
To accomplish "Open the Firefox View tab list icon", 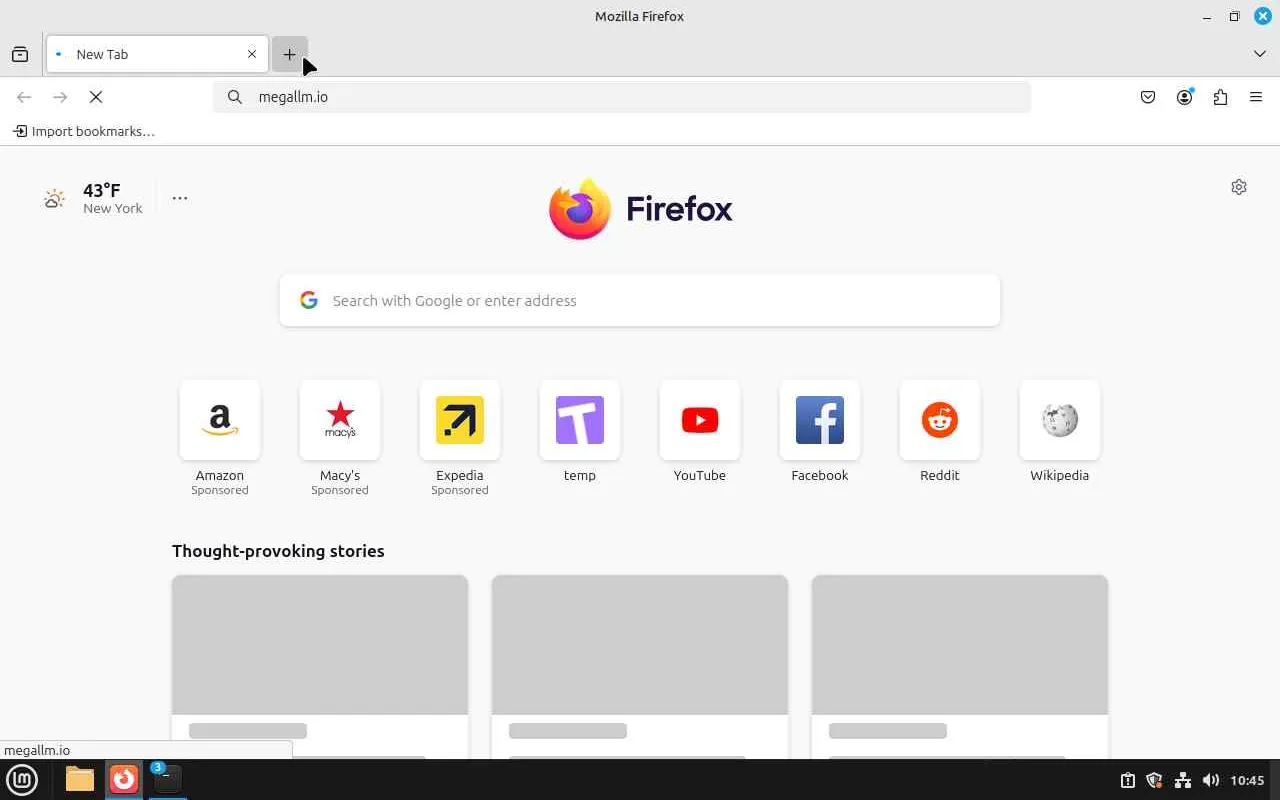I will [x=20, y=54].
